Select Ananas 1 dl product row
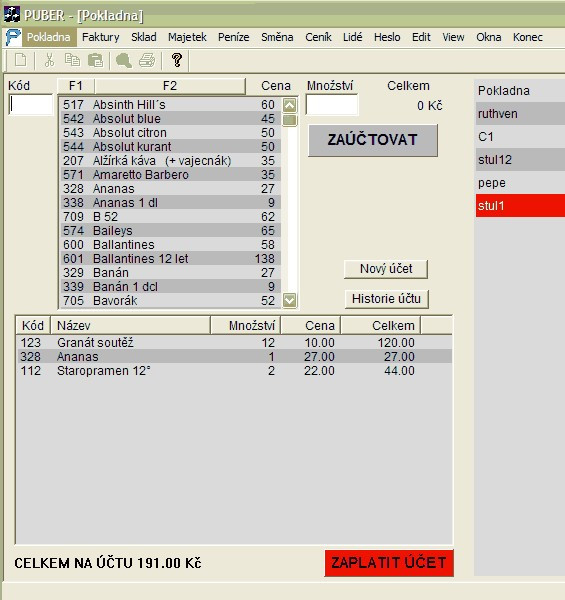This screenshot has height=600, width=565. (x=170, y=202)
